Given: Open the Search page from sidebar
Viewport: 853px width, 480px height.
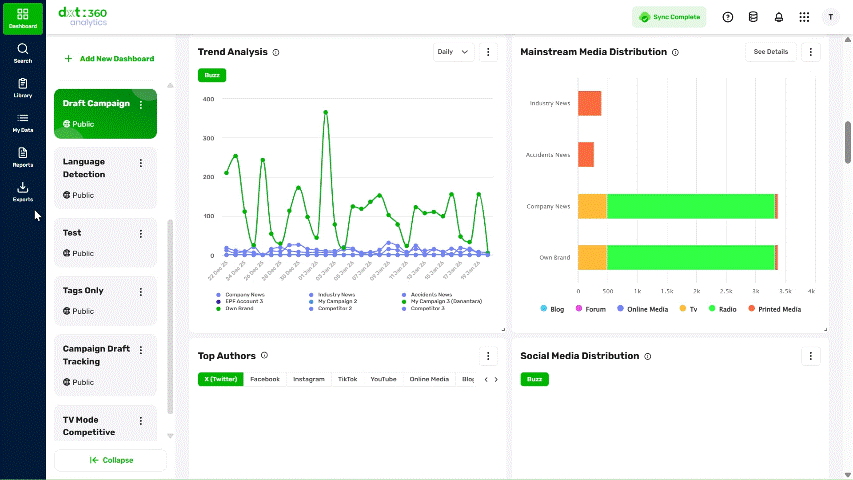Looking at the screenshot, I should 23,53.
